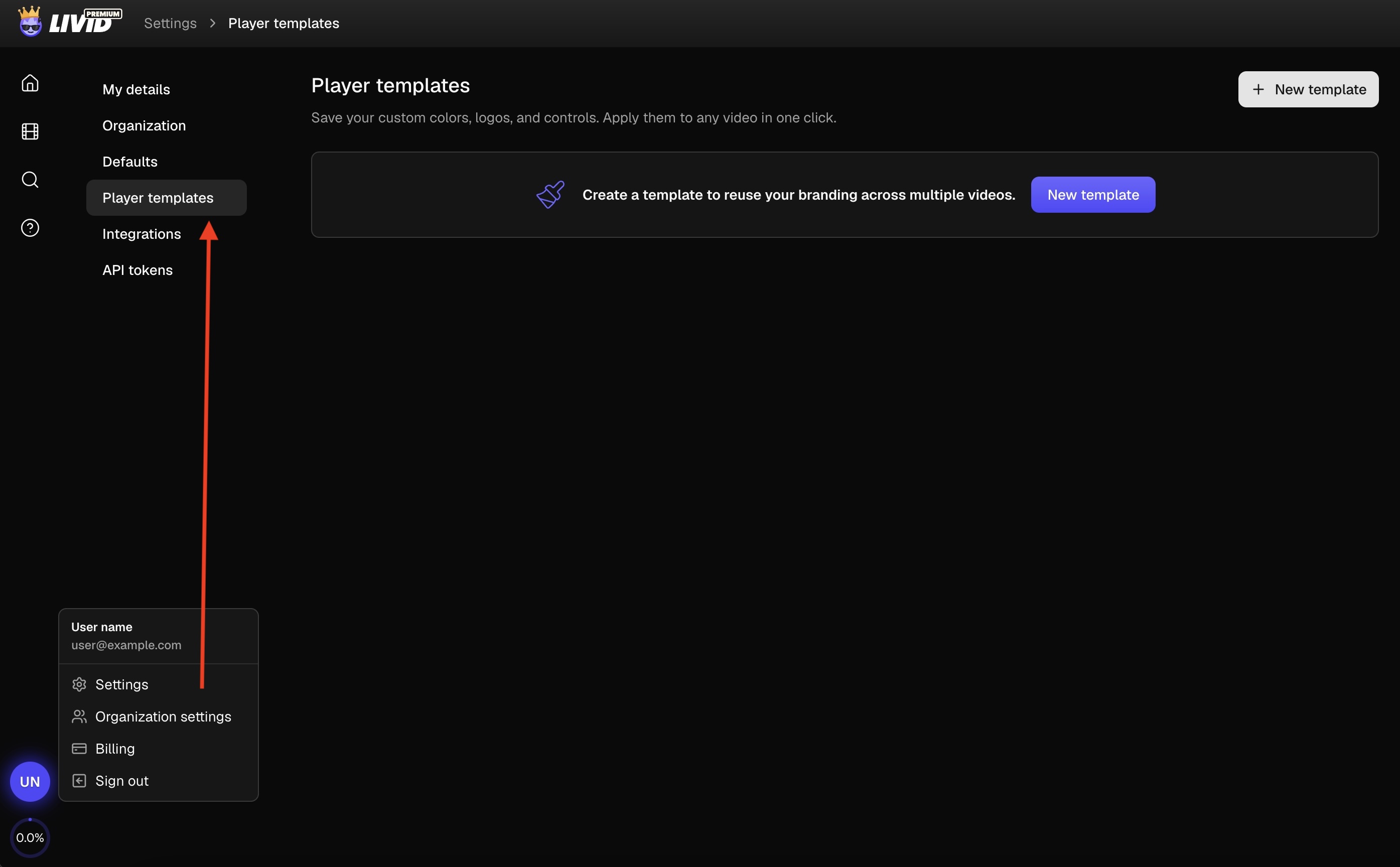Open the Home icon in sidebar
Image resolution: width=1400 pixels, height=867 pixels.
(x=30, y=83)
